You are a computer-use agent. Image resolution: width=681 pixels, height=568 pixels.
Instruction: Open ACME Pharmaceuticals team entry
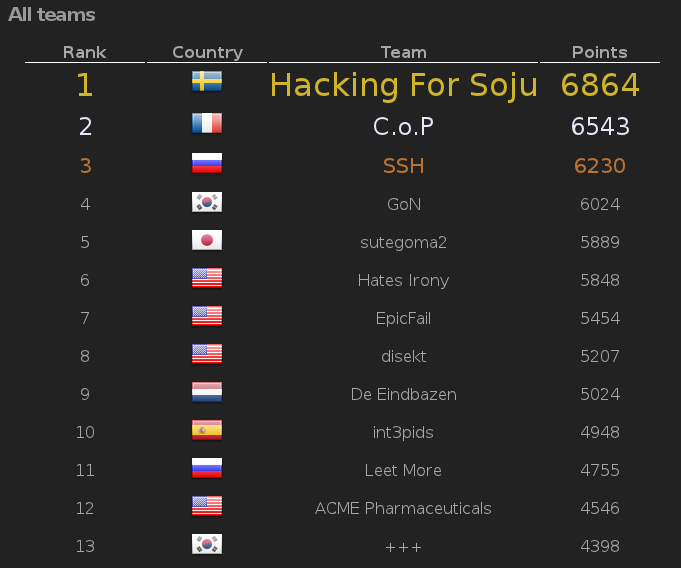pos(403,508)
